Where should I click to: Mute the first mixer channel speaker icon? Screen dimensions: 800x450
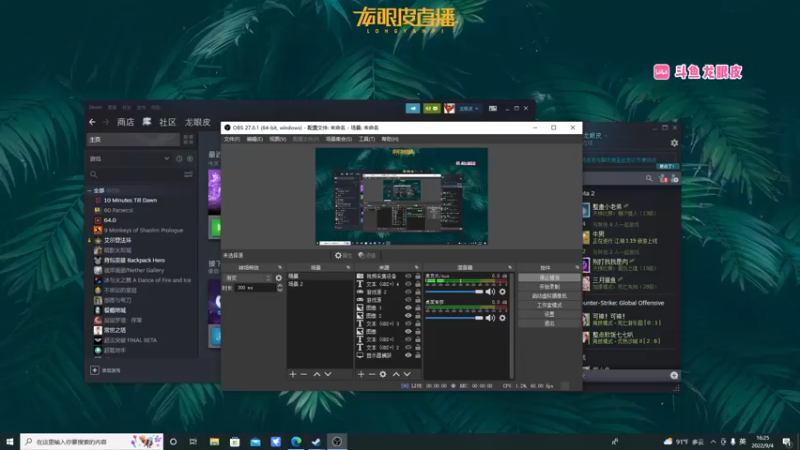(x=490, y=292)
